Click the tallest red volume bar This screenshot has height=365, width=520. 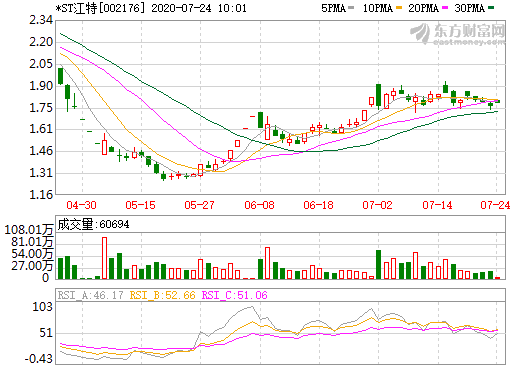click(x=104, y=258)
